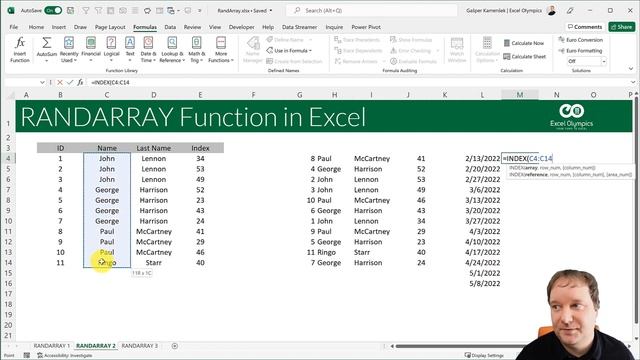Click Calculate Now
This screenshot has width=640, height=360.
tap(524, 43)
